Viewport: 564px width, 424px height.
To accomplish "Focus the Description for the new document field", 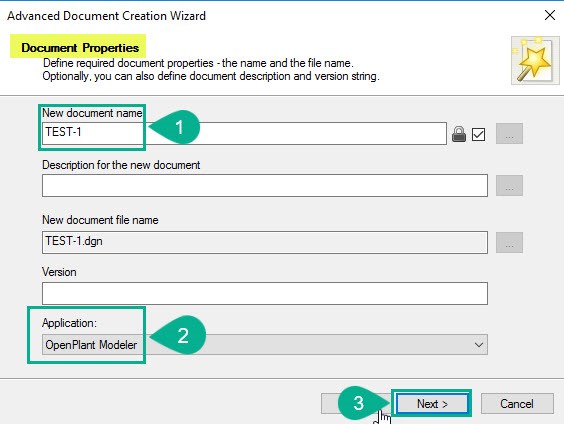I will [265, 186].
